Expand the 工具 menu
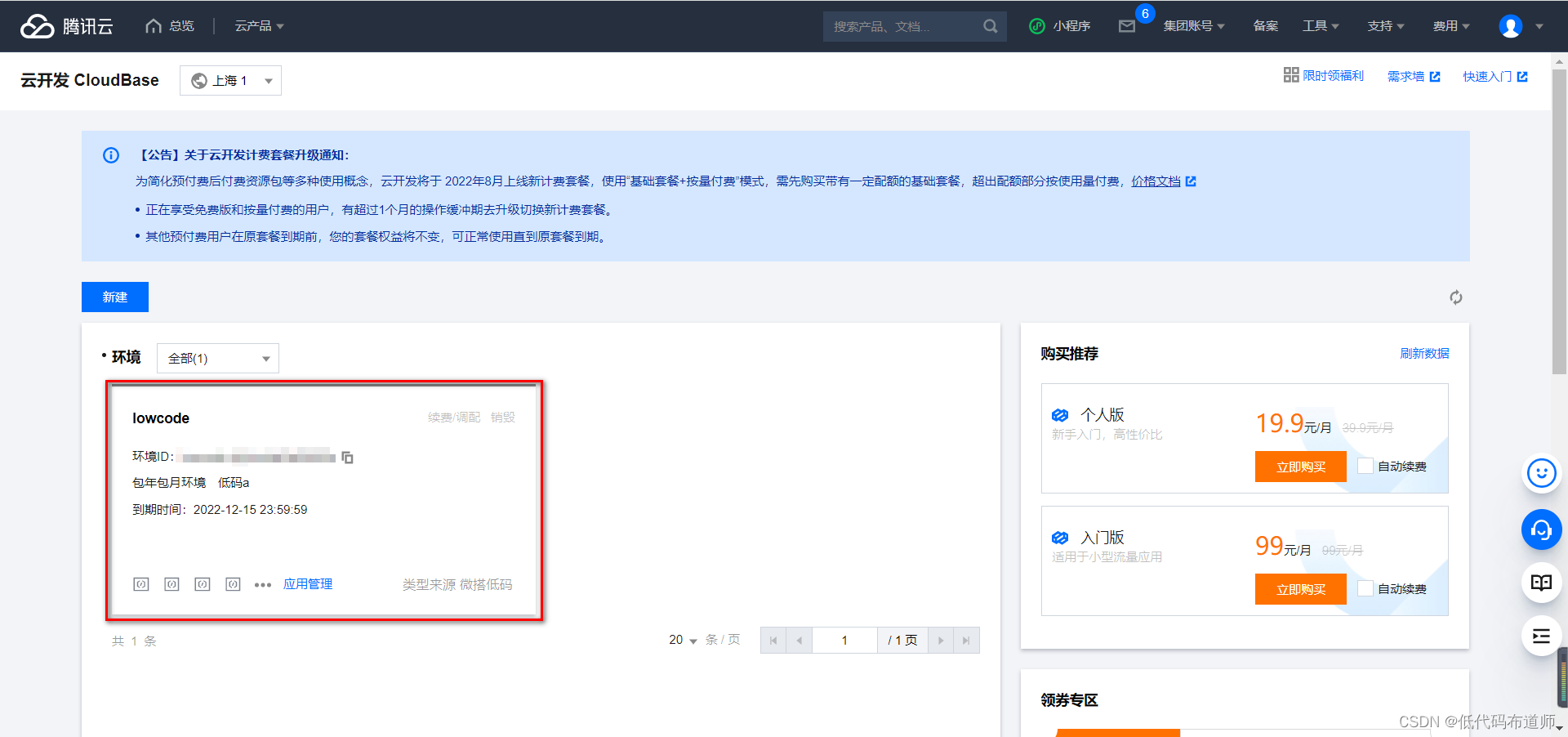Image resolution: width=1568 pixels, height=737 pixels. (x=1321, y=26)
